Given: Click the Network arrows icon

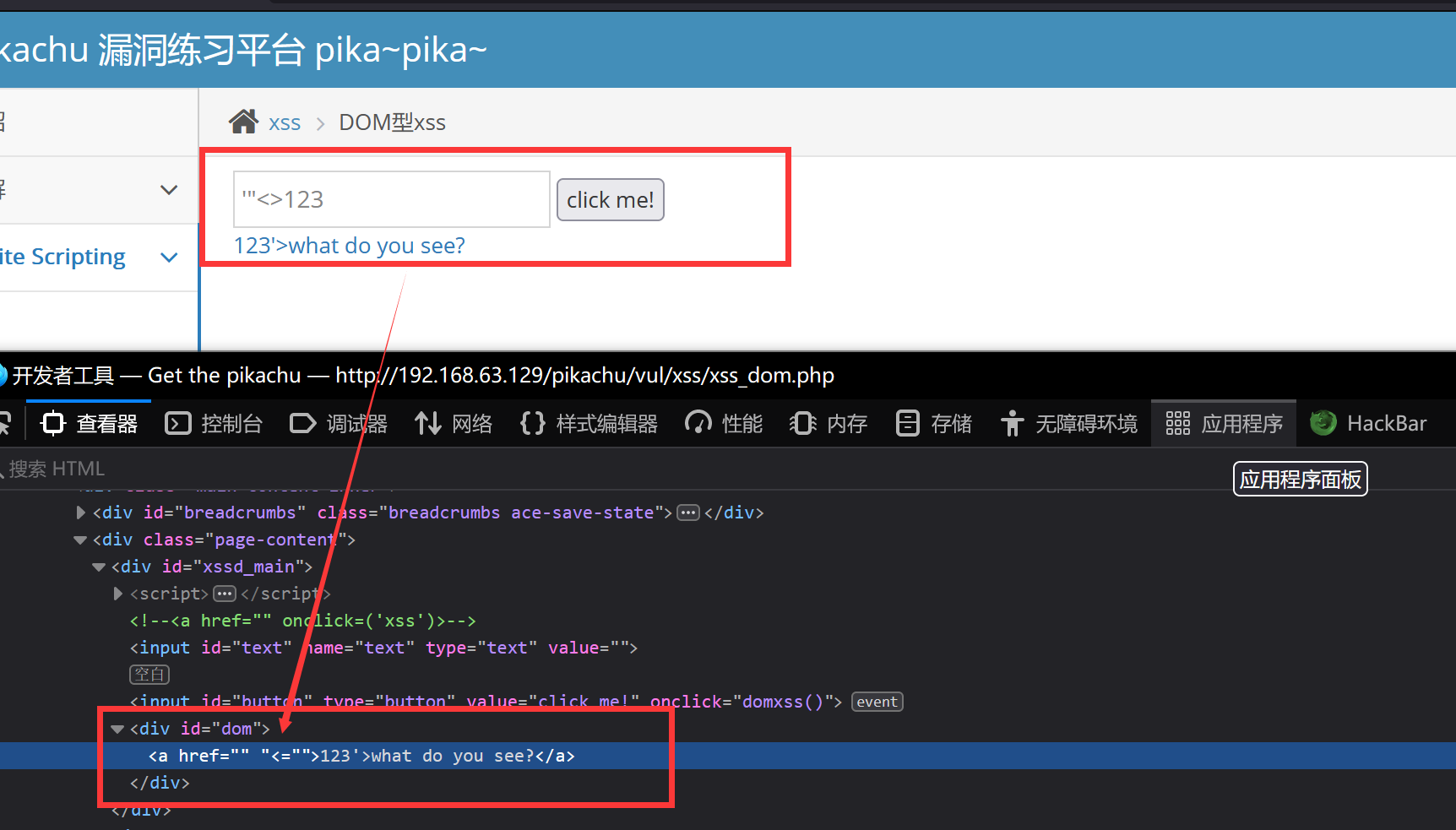Looking at the screenshot, I should click(x=427, y=423).
